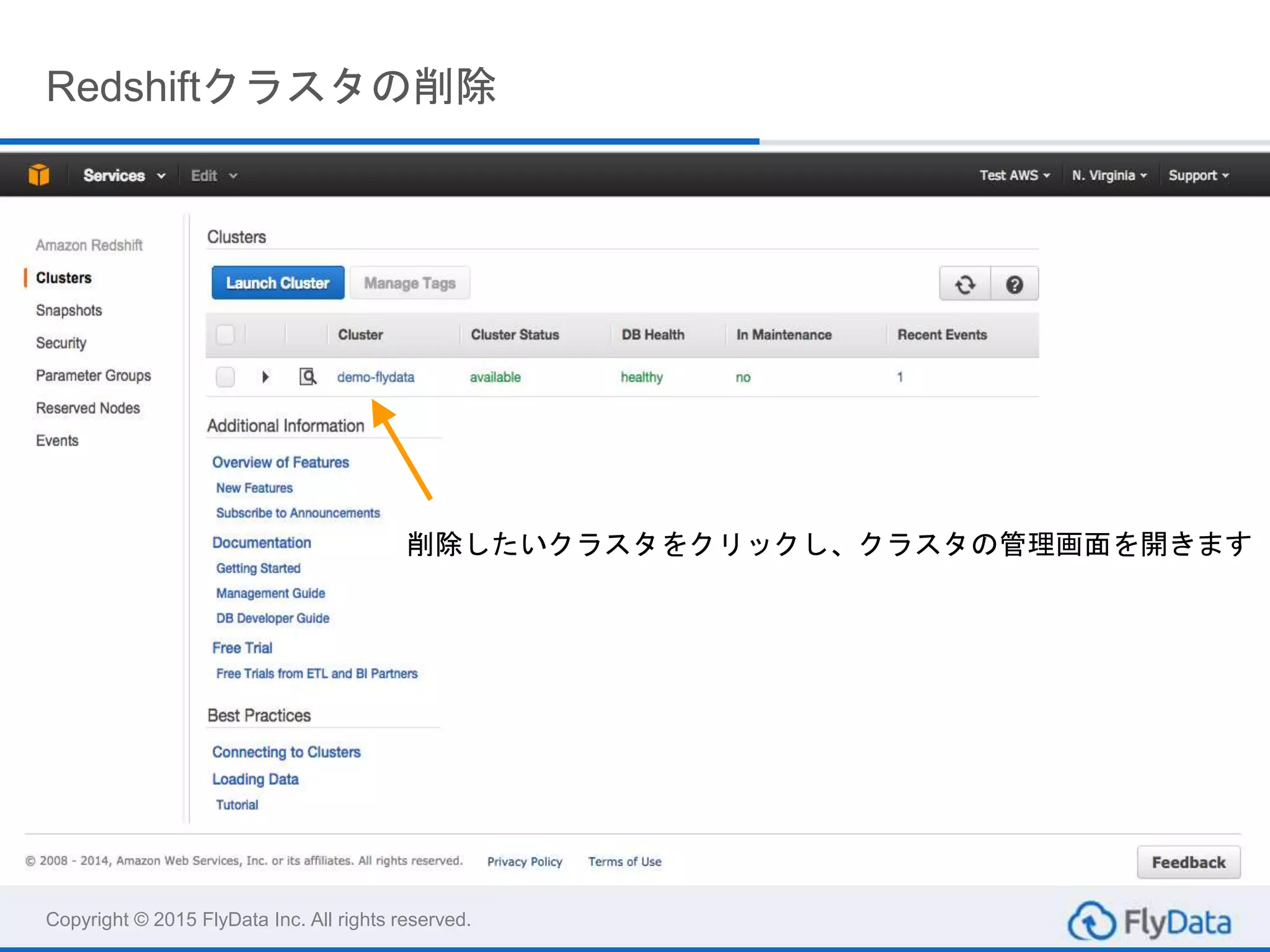Click the Cluster column header
This screenshot has width=1270, height=952.
click(x=360, y=335)
